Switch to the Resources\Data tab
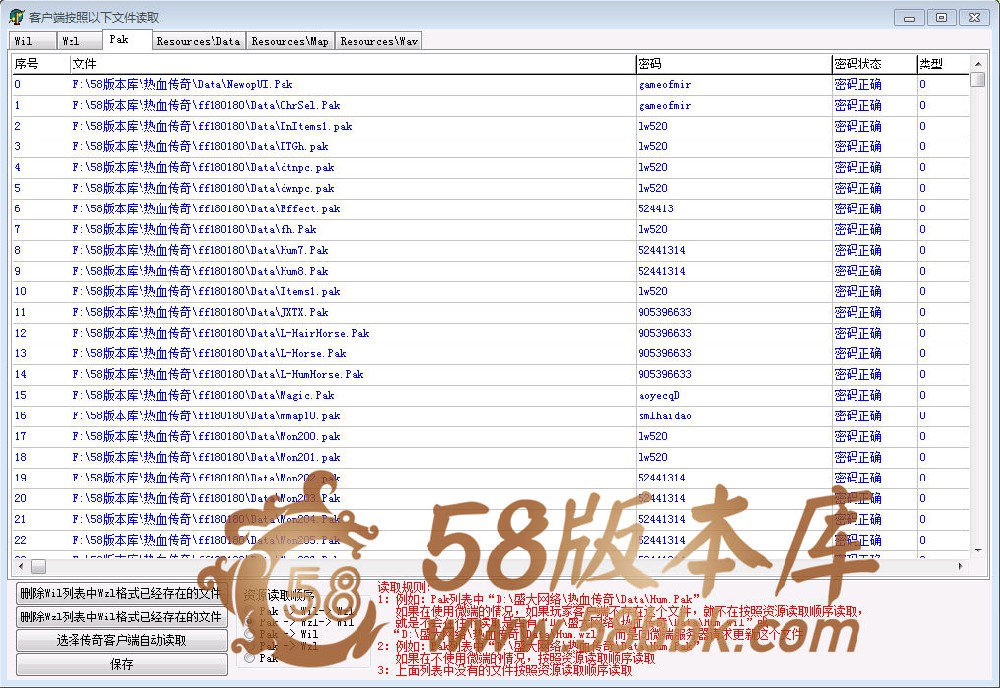The image size is (1000, 688). point(198,41)
